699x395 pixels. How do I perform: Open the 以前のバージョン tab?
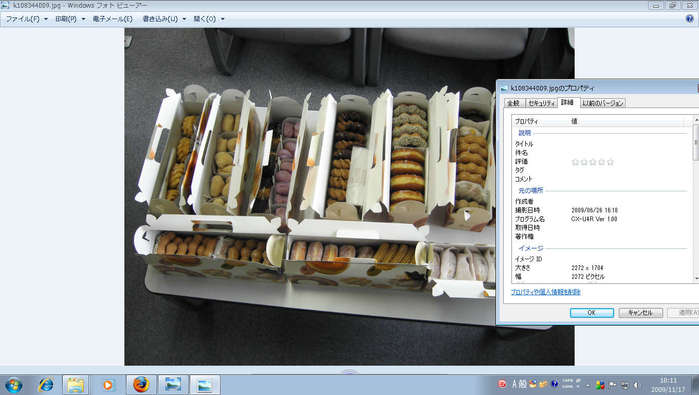[603, 103]
